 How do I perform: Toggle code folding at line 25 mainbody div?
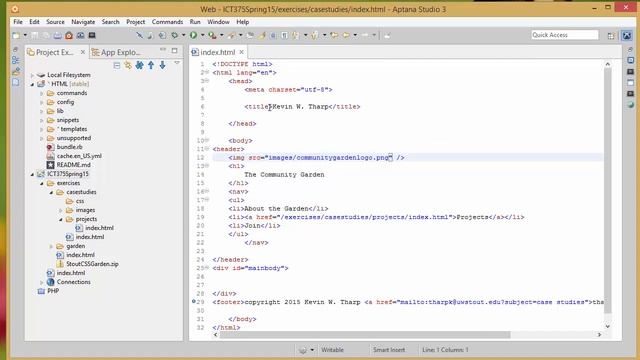(x=207, y=268)
